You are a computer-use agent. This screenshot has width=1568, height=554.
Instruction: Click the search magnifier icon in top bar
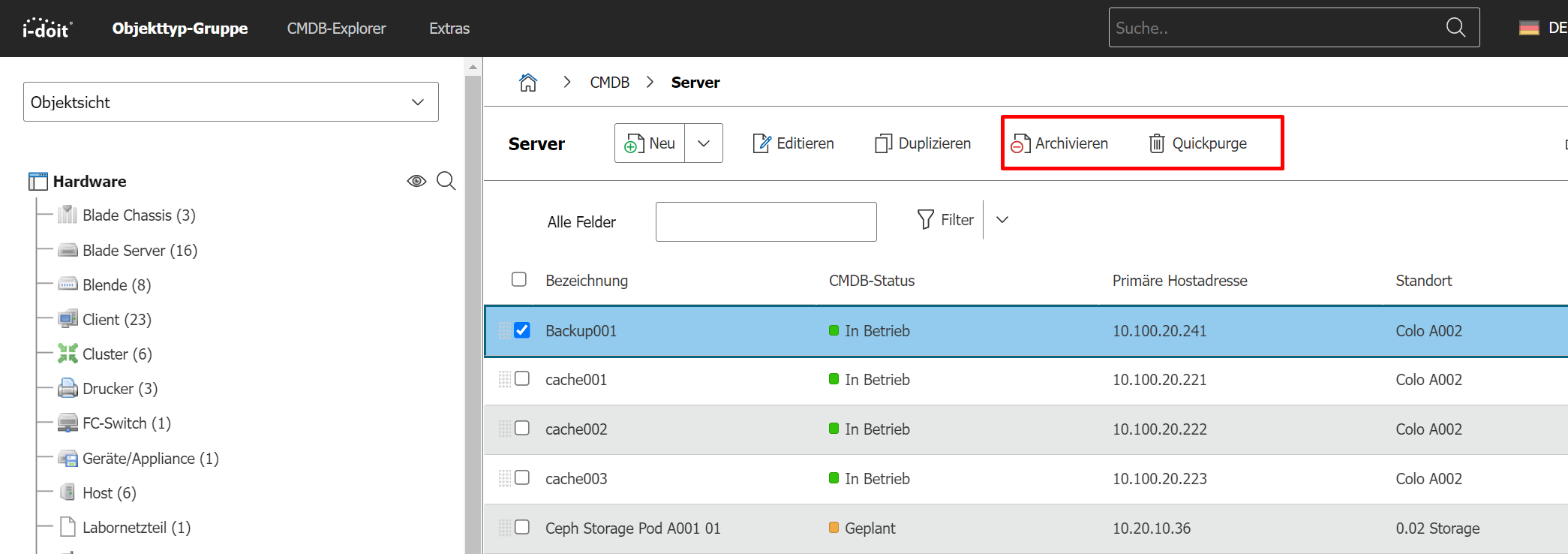[1455, 28]
